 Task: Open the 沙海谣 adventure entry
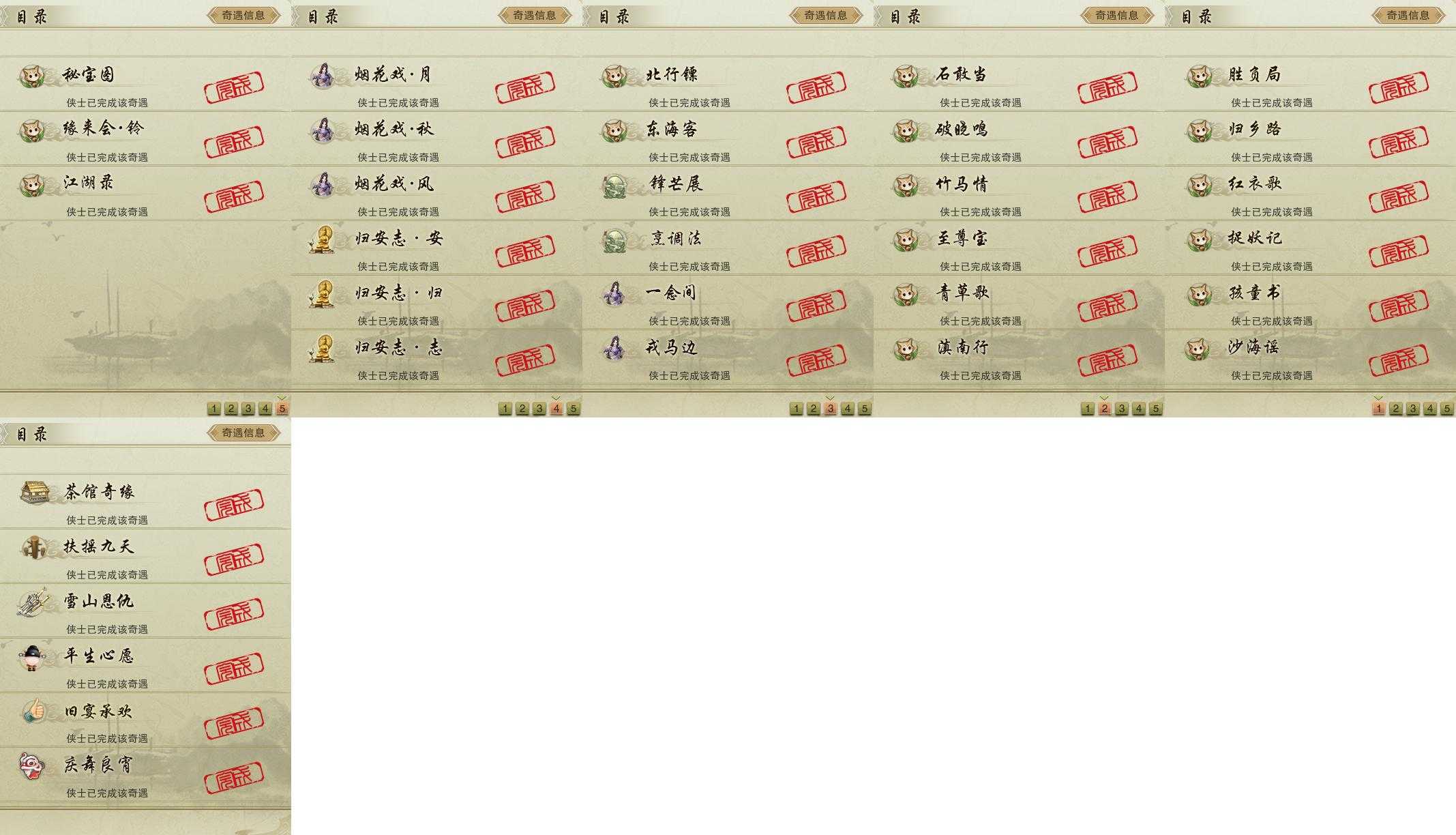(x=1310, y=357)
